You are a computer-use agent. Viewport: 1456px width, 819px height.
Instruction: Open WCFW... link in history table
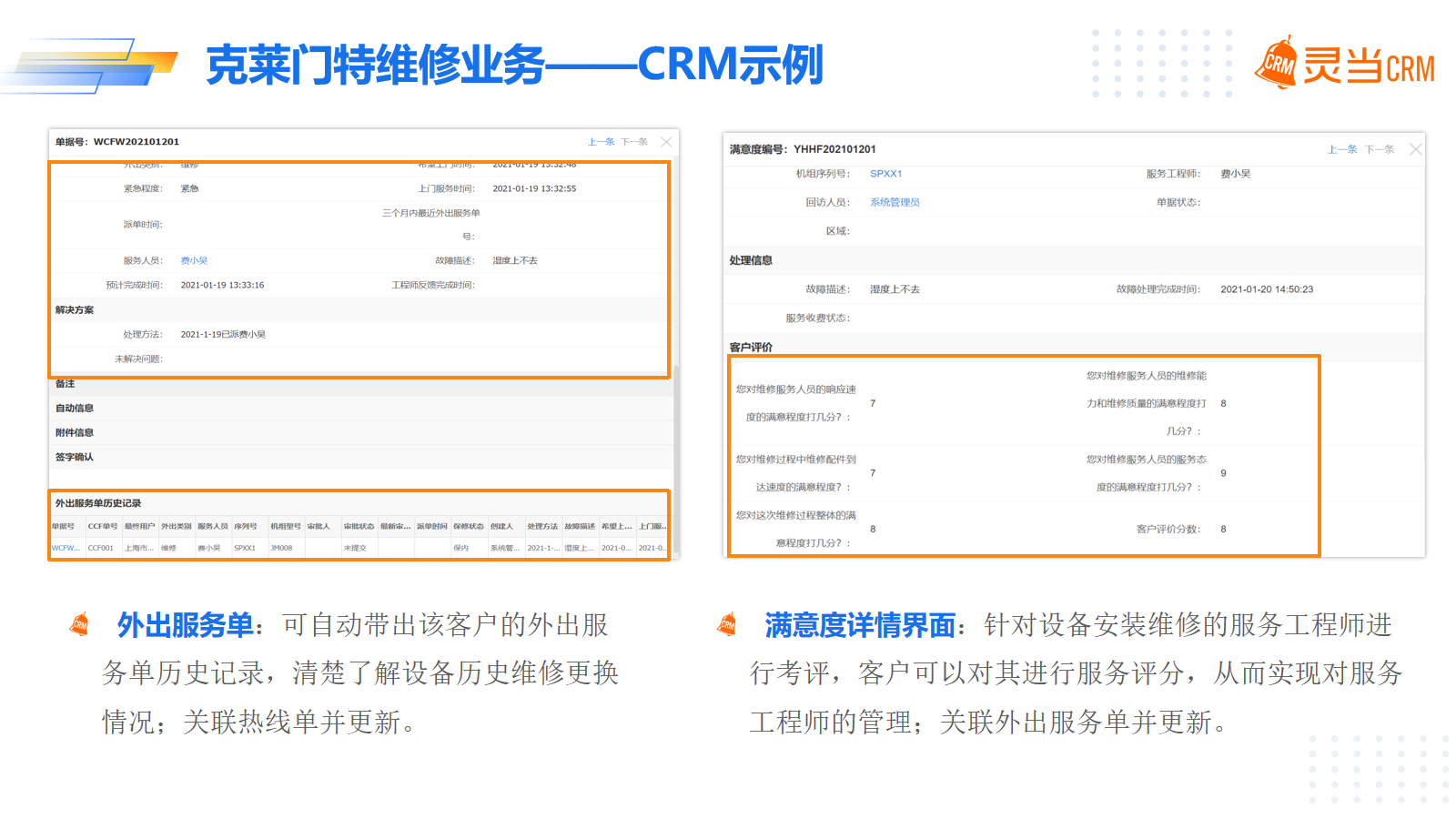tap(65, 548)
